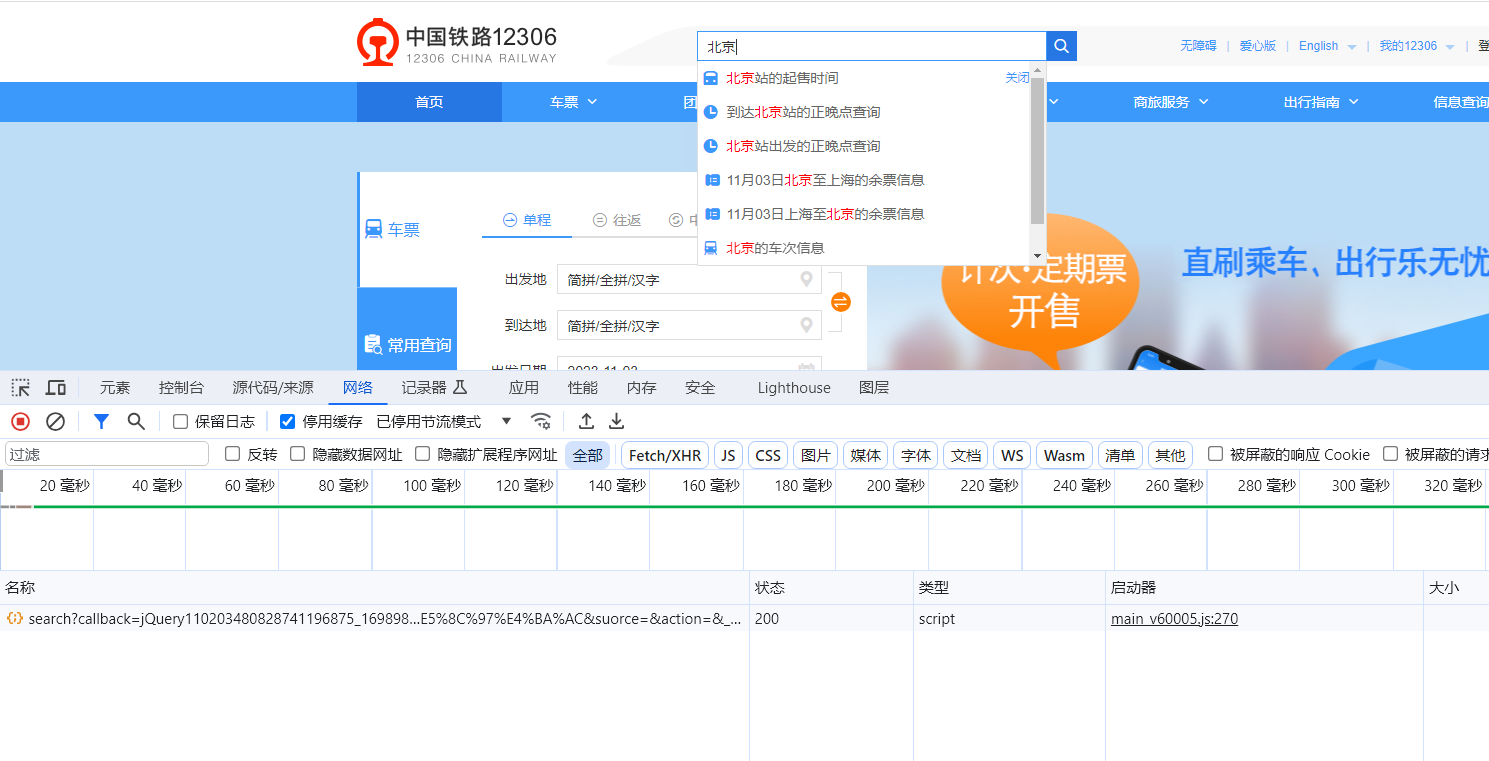Viewport: 1489px width, 761px height.
Task: Expand the 车票 navigation menu
Action: [573, 102]
